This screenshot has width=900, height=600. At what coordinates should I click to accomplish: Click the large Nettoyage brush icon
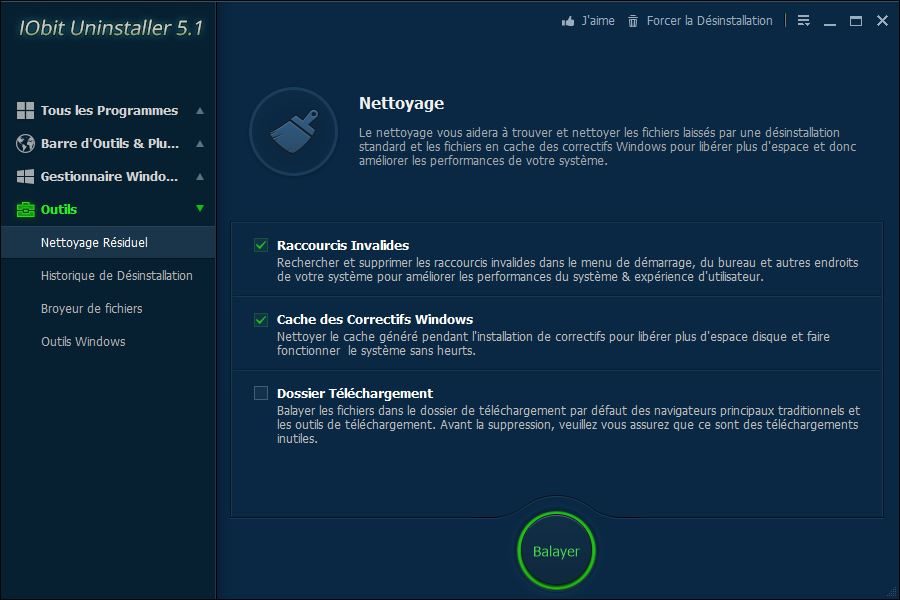pyautogui.click(x=293, y=131)
